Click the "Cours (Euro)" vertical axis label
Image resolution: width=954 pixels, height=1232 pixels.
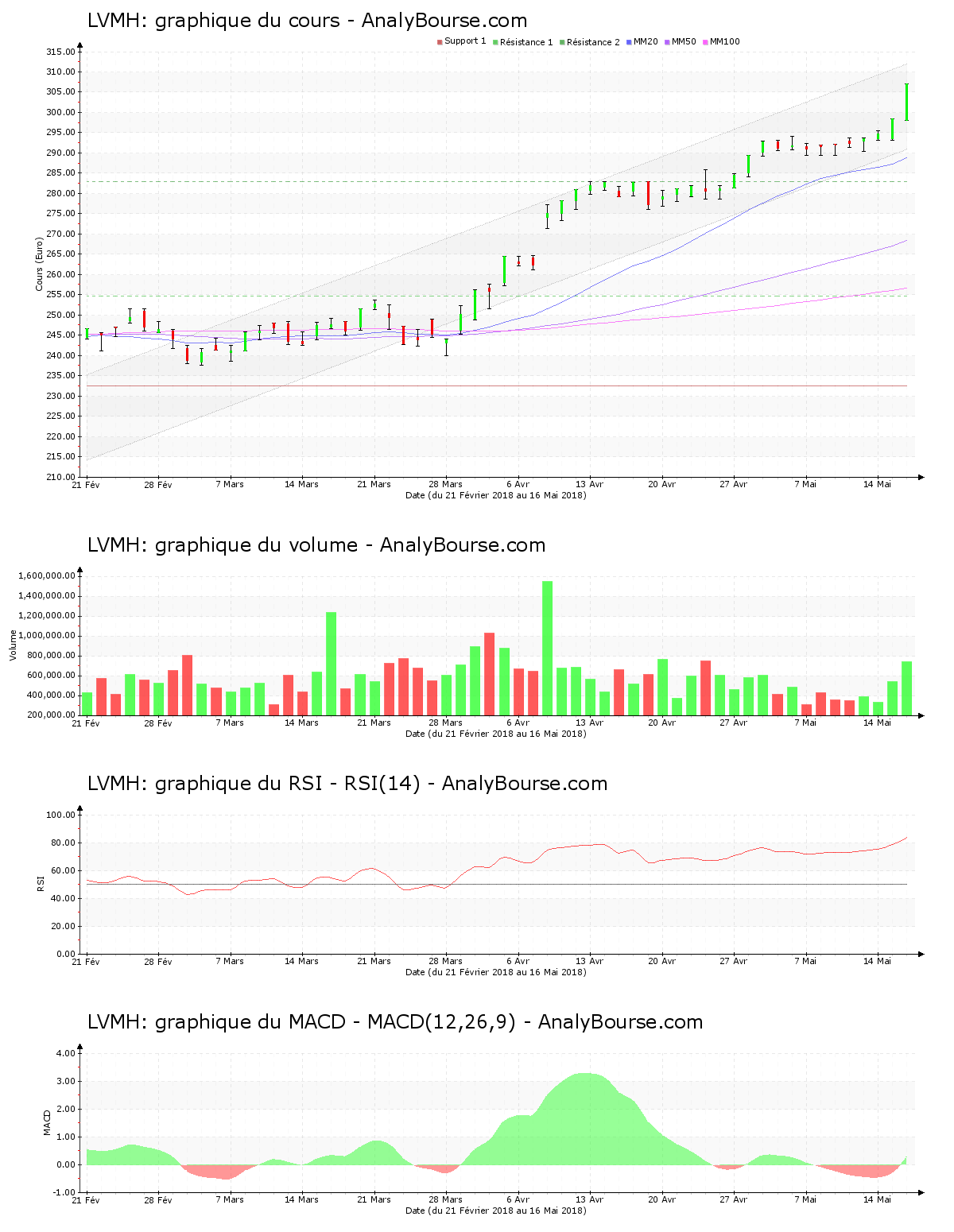(39, 264)
